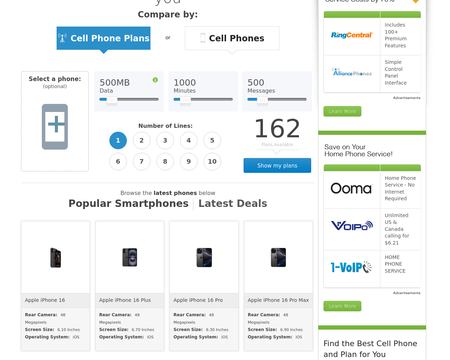Switch to the Cell Phone Plans tab
Screen dimensions: 450x360
tap(104, 38)
